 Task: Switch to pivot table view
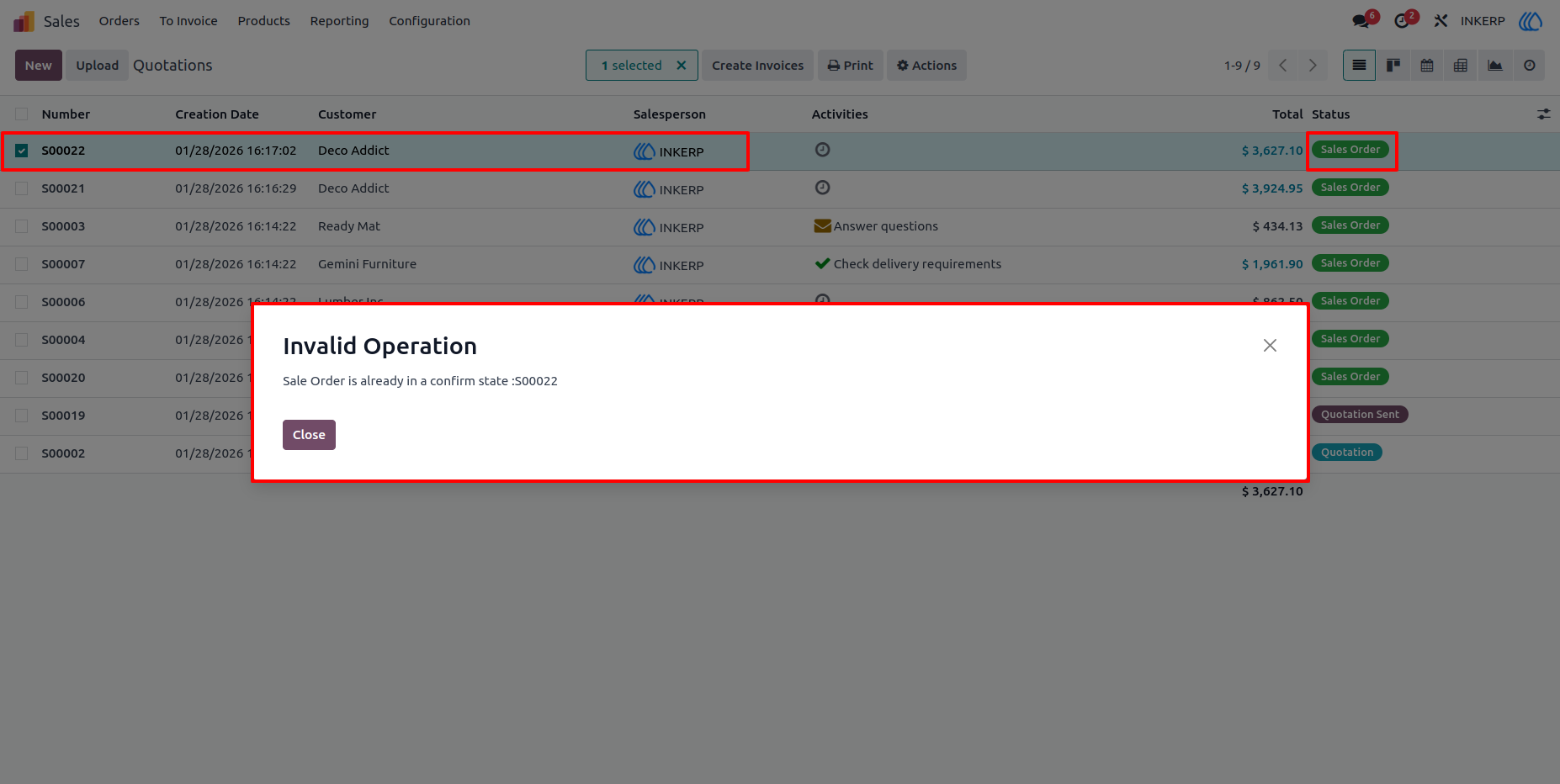[1461, 66]
